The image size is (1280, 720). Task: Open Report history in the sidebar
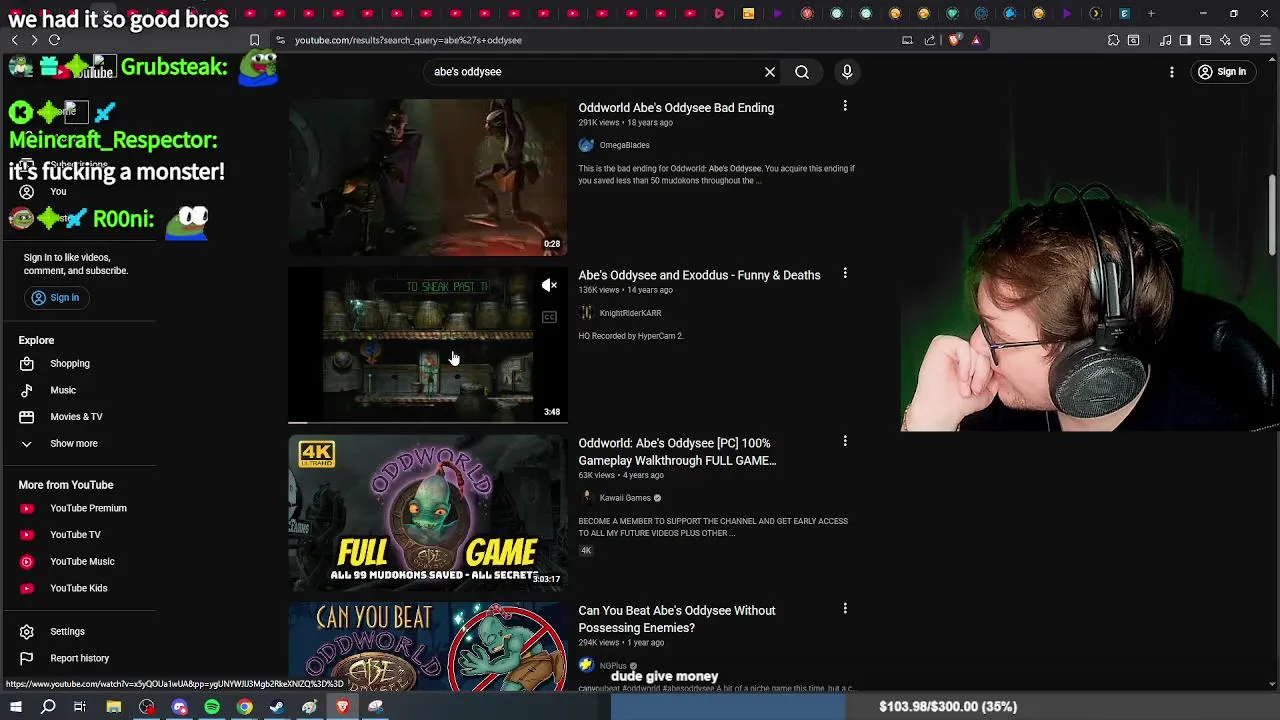tap(78, 658)
